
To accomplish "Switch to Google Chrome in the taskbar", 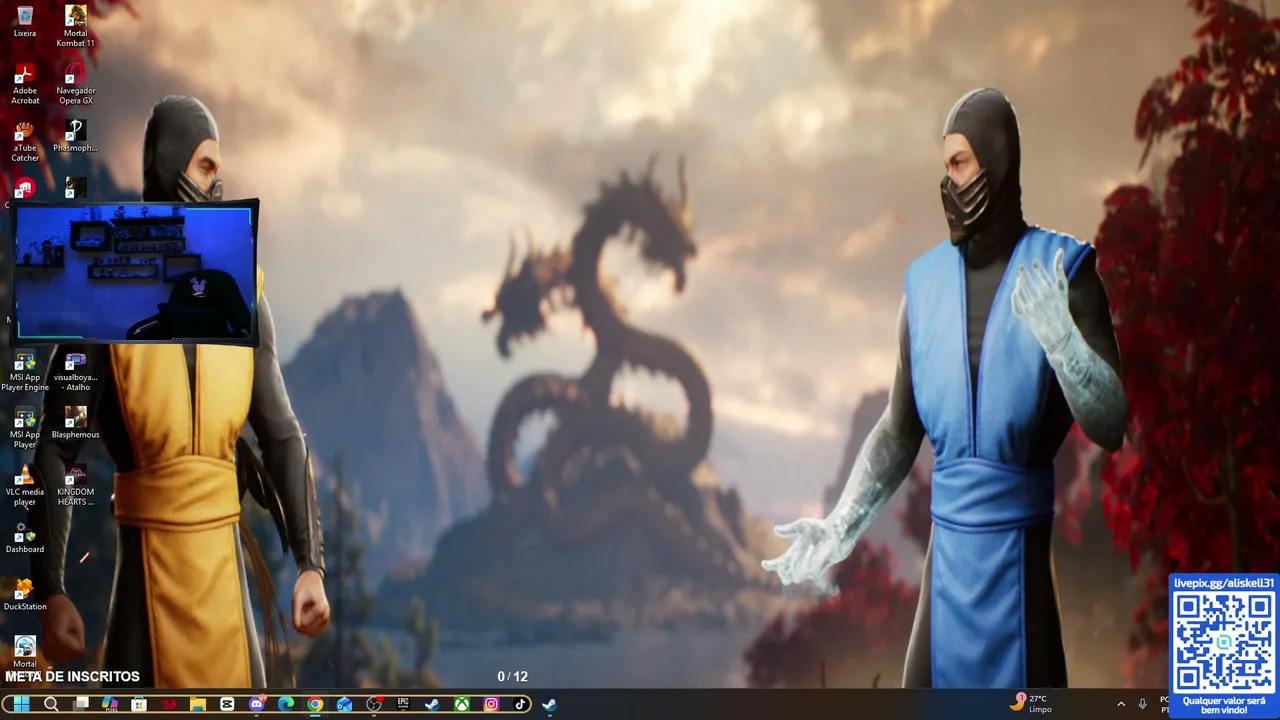I will [315, 704].
